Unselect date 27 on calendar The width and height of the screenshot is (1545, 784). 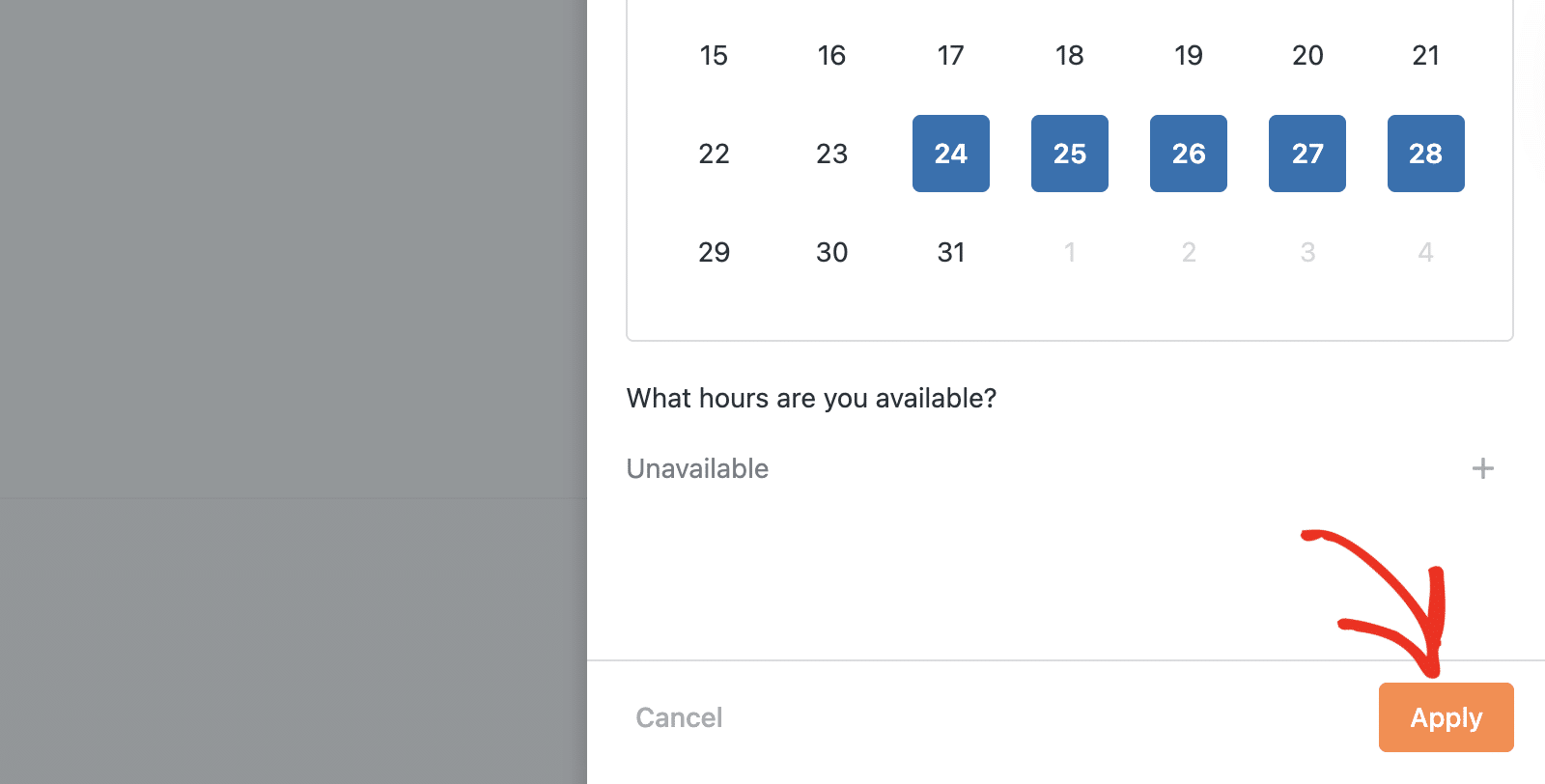[1307, 154]
